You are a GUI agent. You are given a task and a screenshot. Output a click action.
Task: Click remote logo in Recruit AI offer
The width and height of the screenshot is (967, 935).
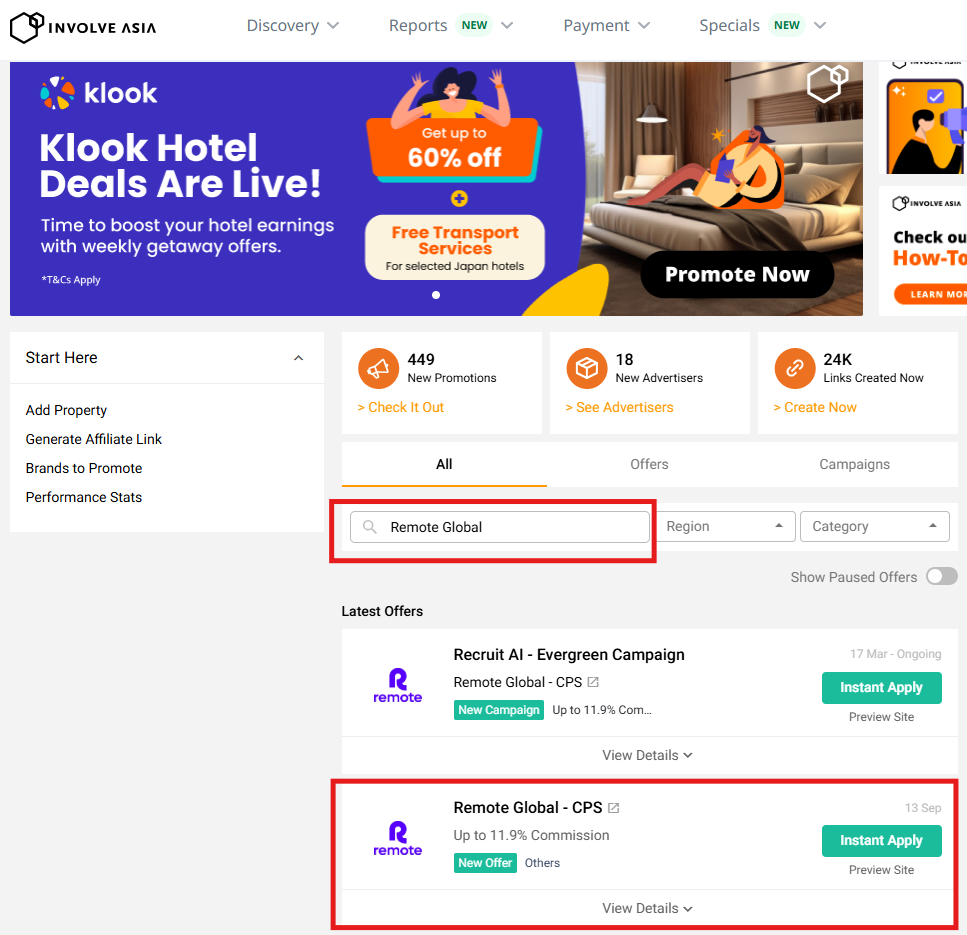(397, 685)
